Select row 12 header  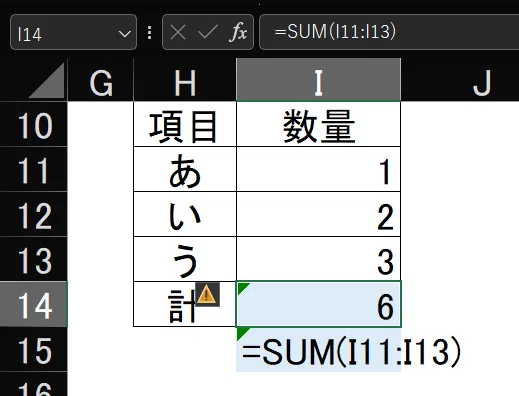pos(34,214)
